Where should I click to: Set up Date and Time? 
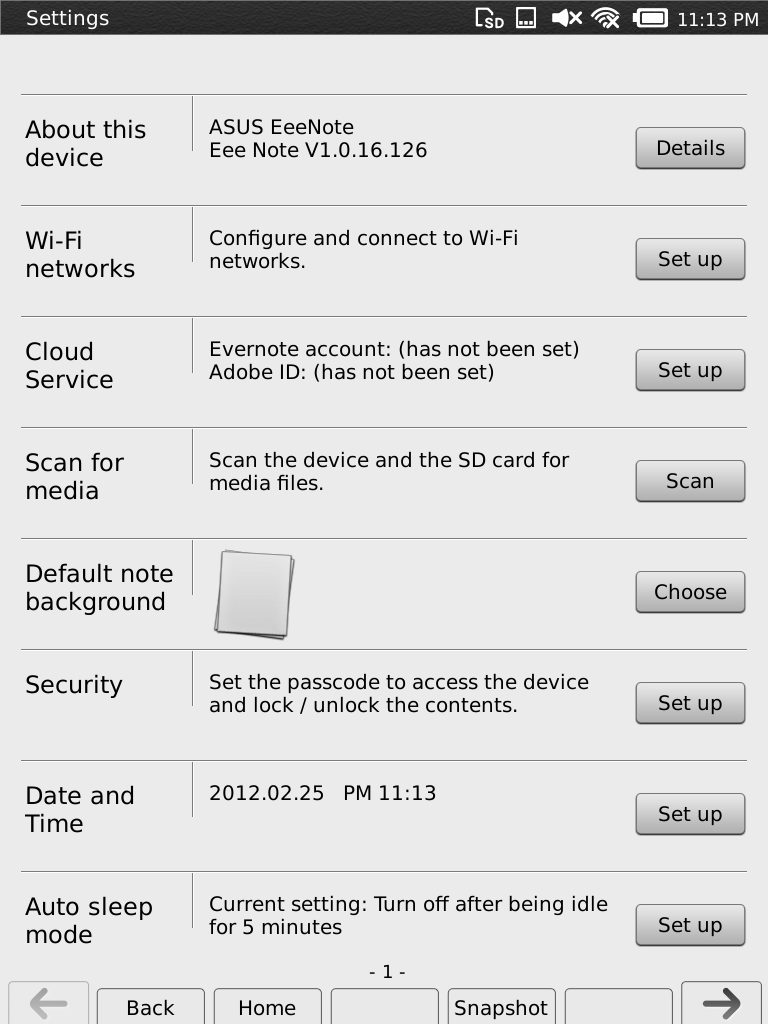pos(690,814)
